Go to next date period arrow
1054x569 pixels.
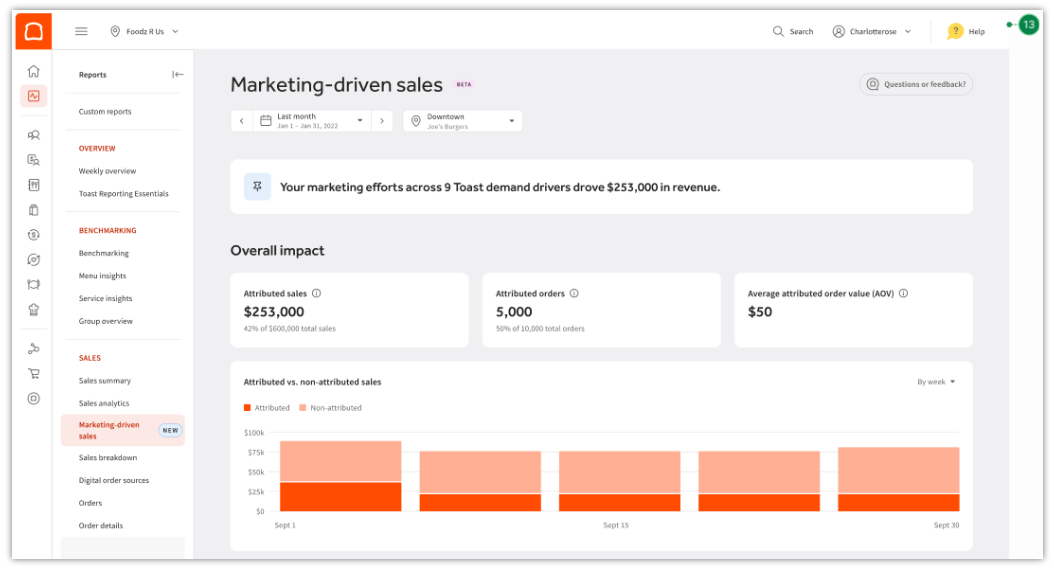382,121
